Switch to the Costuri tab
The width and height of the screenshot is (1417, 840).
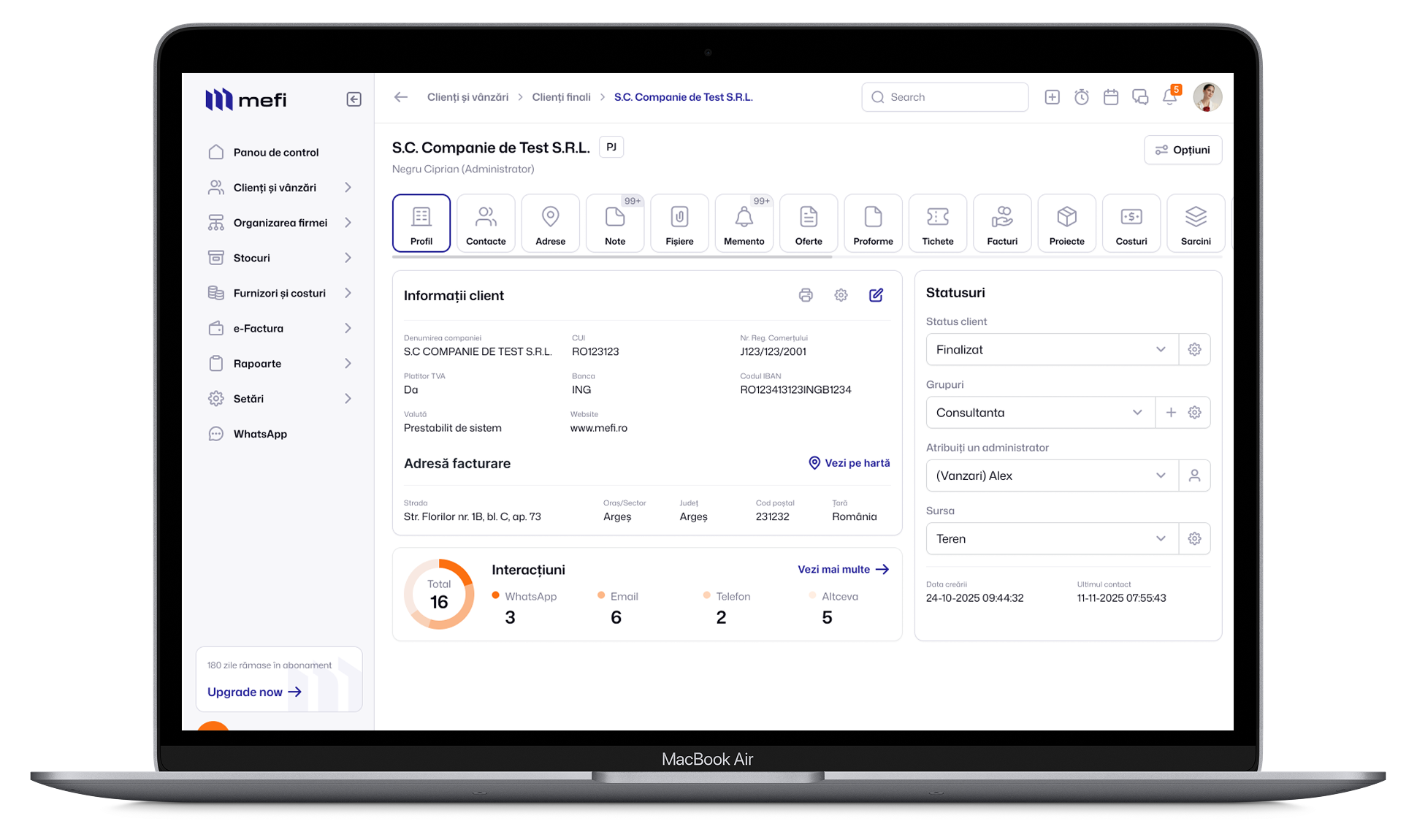1131,223
